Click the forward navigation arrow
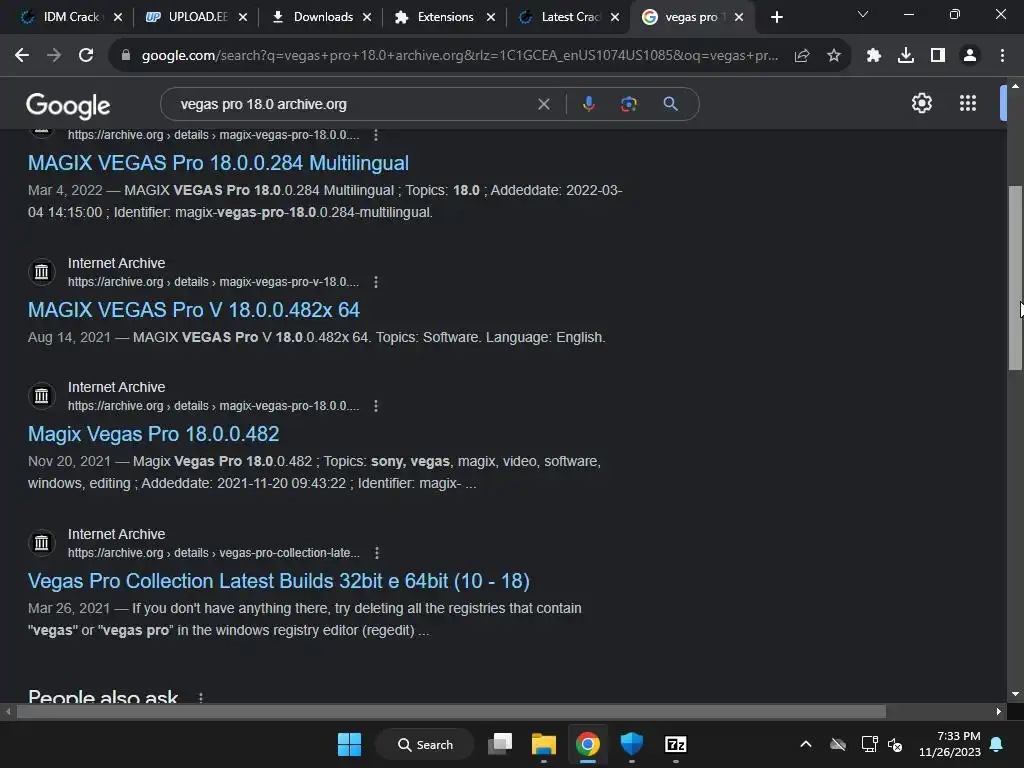1024x768 pixels. point(54,56)
